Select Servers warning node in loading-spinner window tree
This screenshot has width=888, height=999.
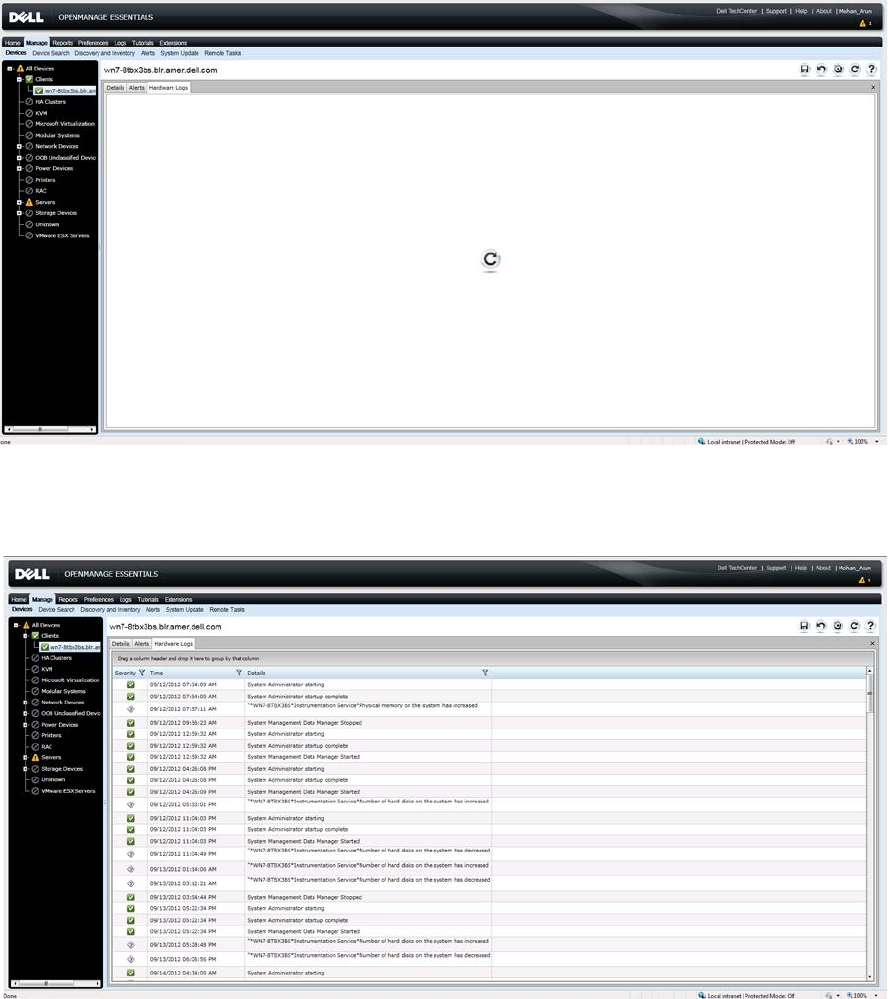[x=45, y=202]
